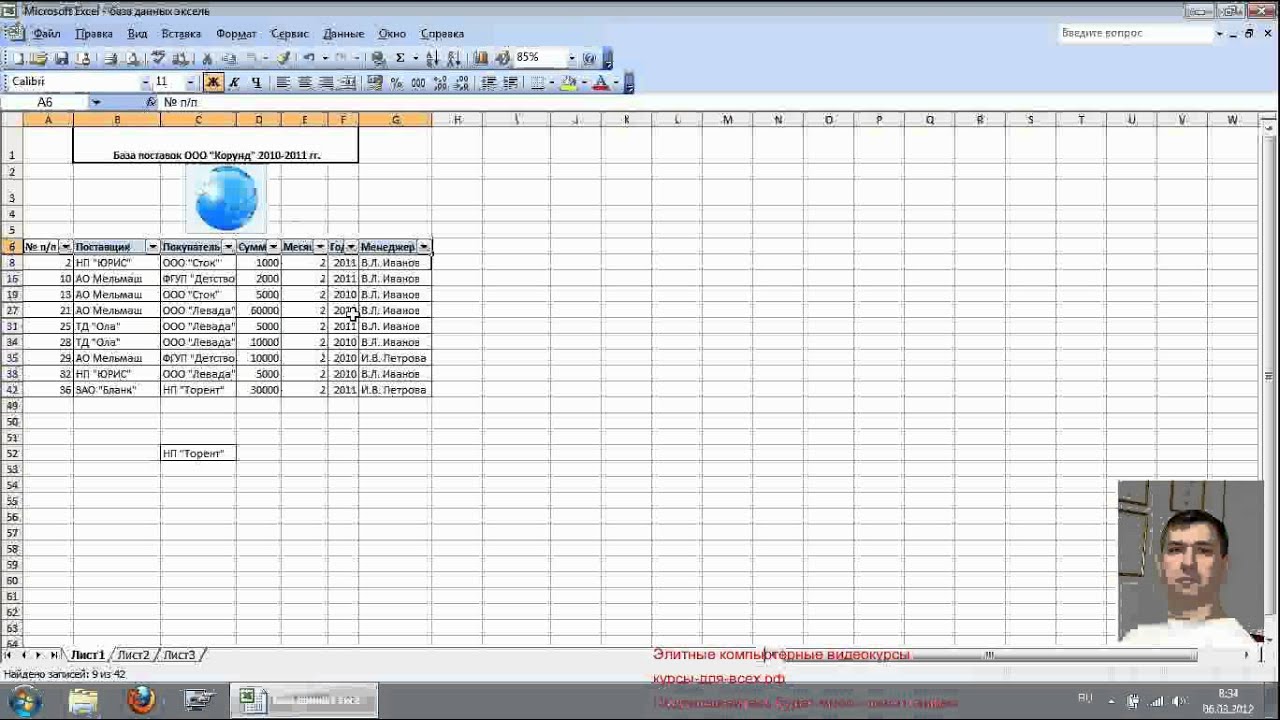1280x720 pixels.
Task: Click the 'Введите вопрос' help search field
Action: [1135, 33]
